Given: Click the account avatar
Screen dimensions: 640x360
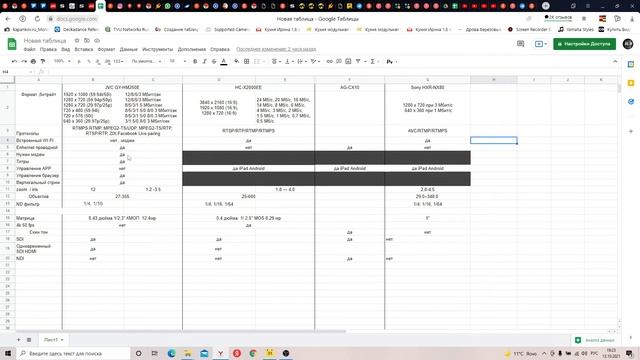Looking at the screenshot, I should (x=628, y=44).
